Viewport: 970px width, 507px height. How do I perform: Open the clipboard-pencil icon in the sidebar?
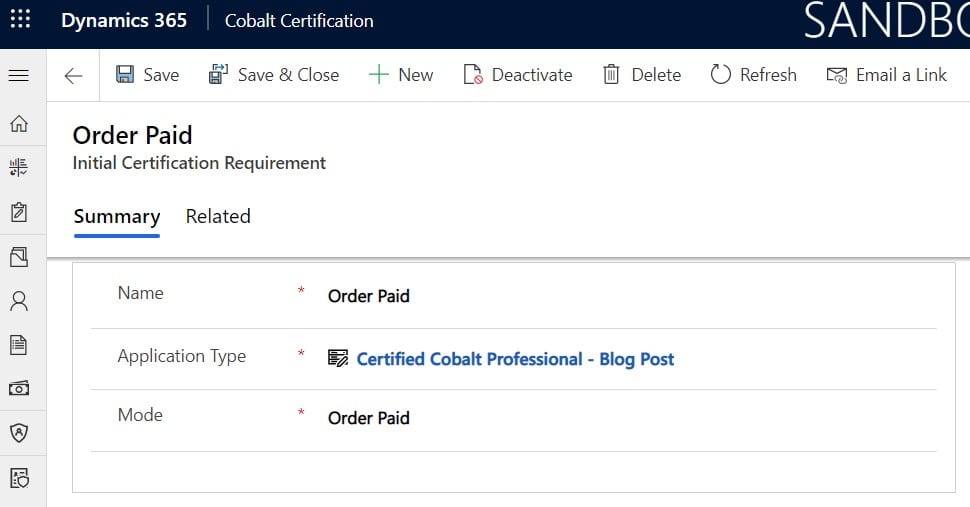19,212
